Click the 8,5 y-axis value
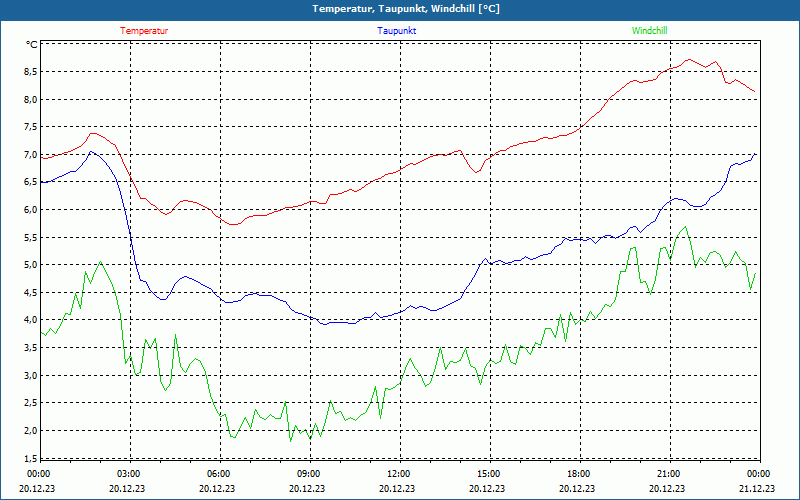800x500 pixels. tap(31, 72)
